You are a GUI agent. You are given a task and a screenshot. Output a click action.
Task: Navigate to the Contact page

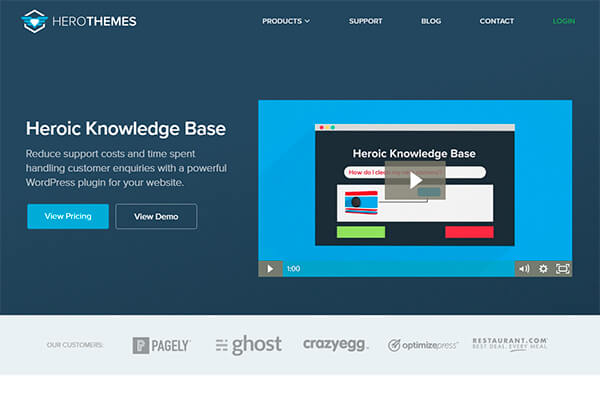point(497,21)
